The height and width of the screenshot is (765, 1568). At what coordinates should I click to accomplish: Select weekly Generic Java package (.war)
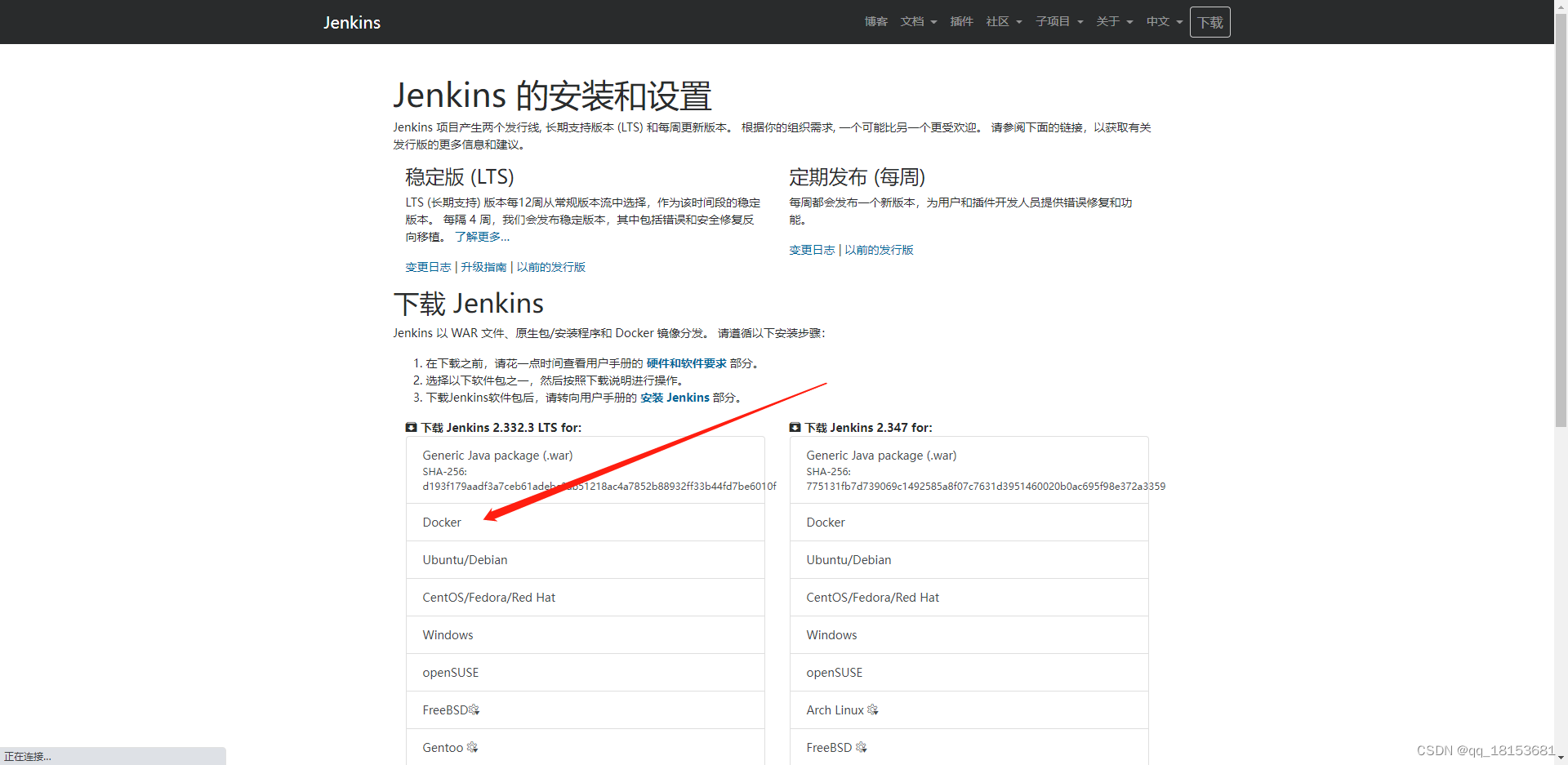coord(969,470)
